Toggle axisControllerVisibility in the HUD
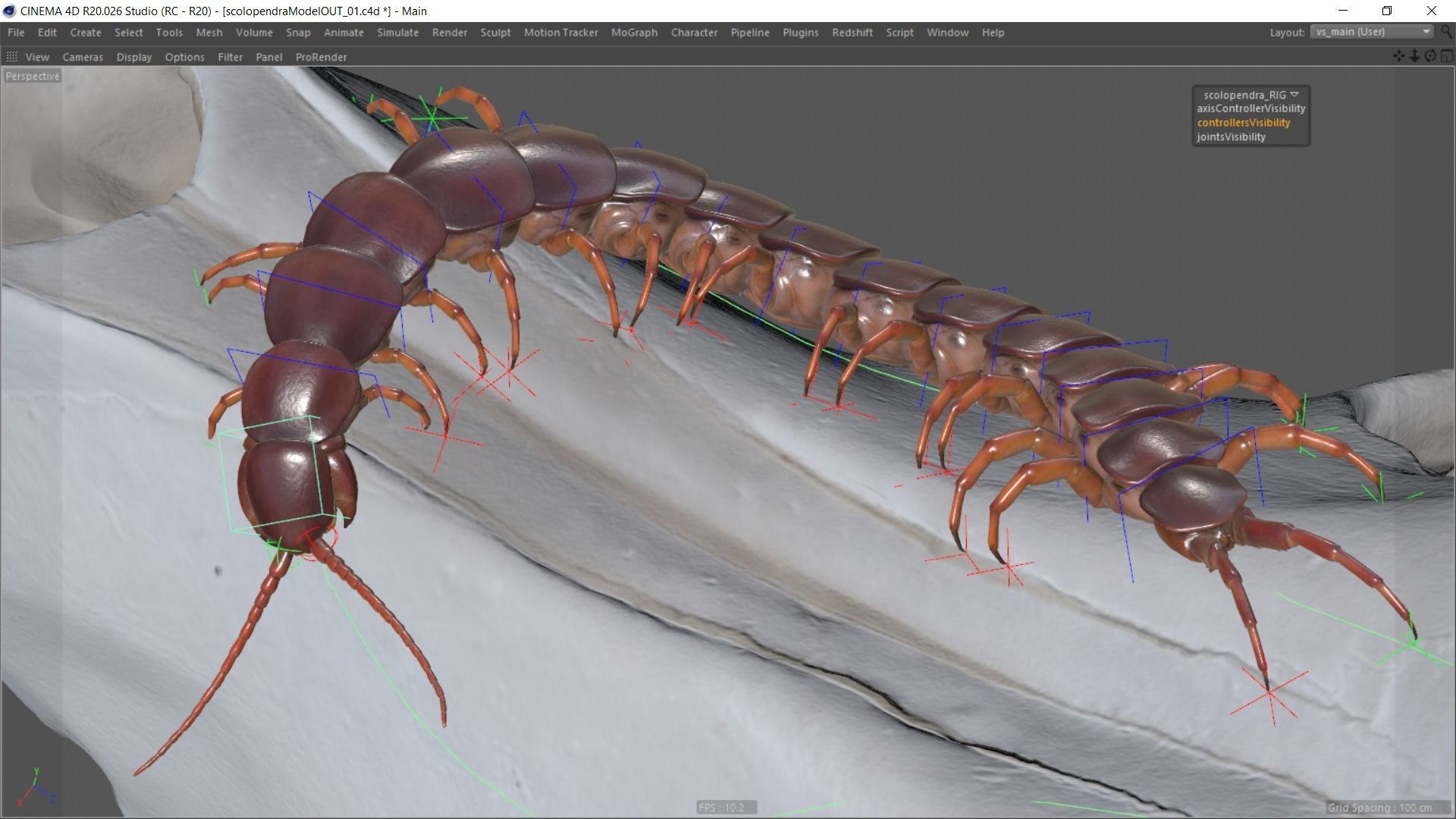The height and width of the screenshot is (819, 1456). tap(1250, 108)
